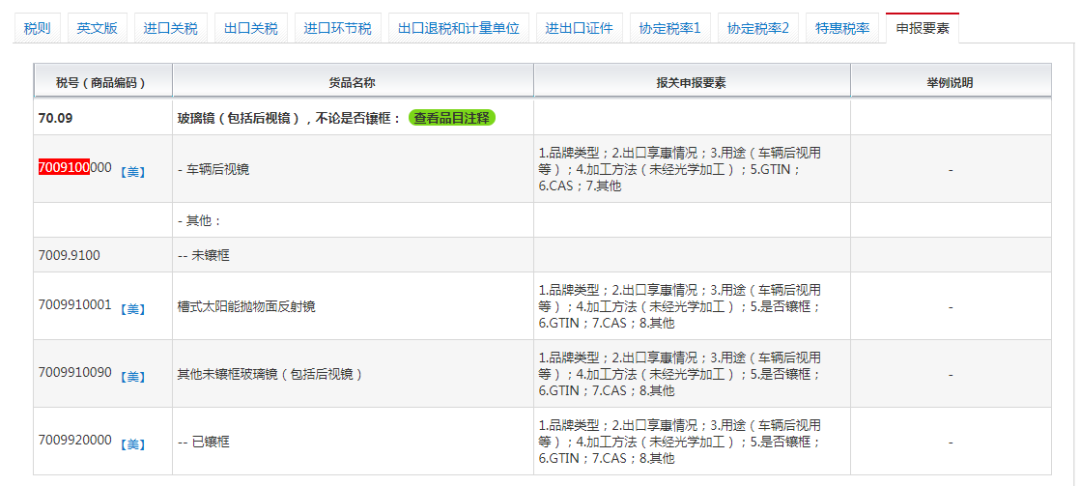Select the active 申报要素 tab
This screenshot has height=486, width=1080.
click(x=922, y=28)
